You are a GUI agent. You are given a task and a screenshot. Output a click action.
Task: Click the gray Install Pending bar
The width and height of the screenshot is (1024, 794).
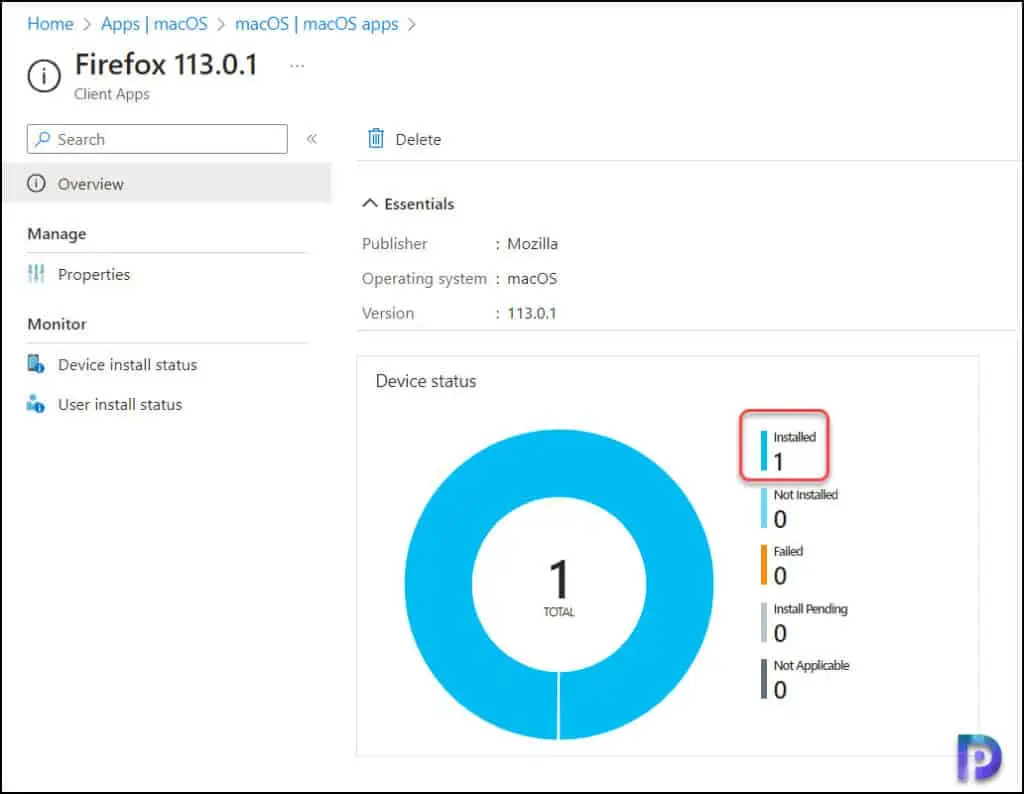pos(764,622)
